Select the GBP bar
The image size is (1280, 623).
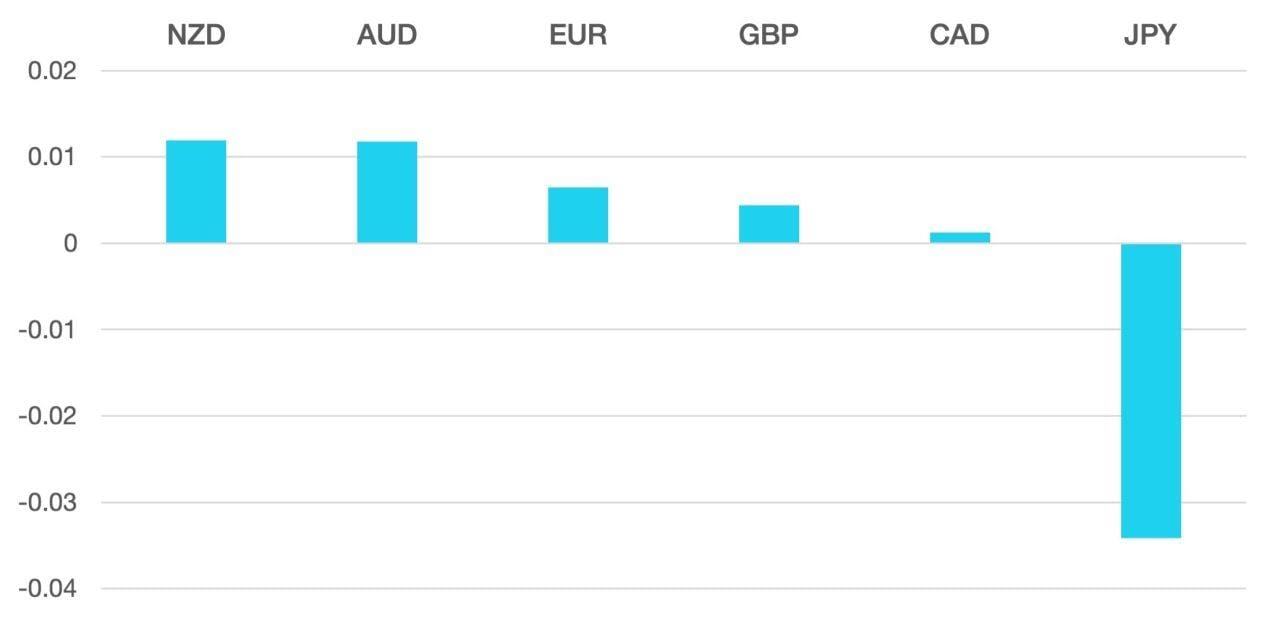click(769, 224)
